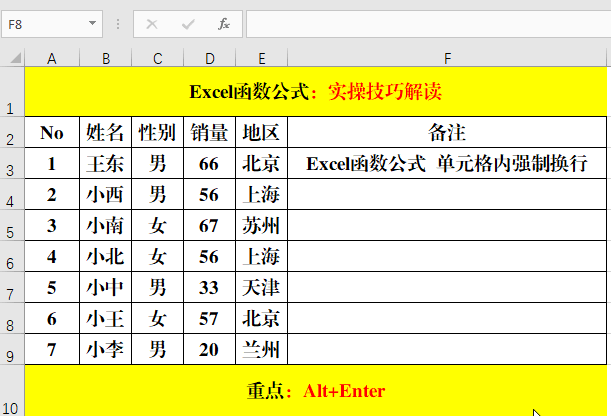Select the cell with name 王东
The image size is (611, 416).
pos(105,164)
